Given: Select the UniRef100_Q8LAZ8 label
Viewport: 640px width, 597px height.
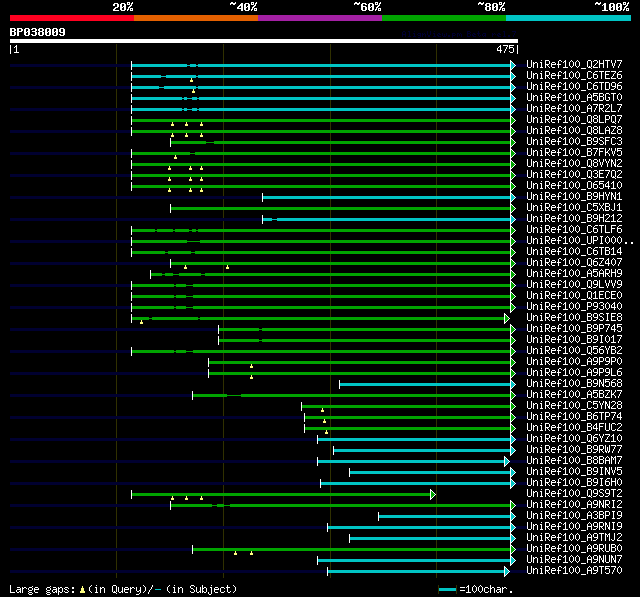Looking at the screenshot, I should pos(574,131).
